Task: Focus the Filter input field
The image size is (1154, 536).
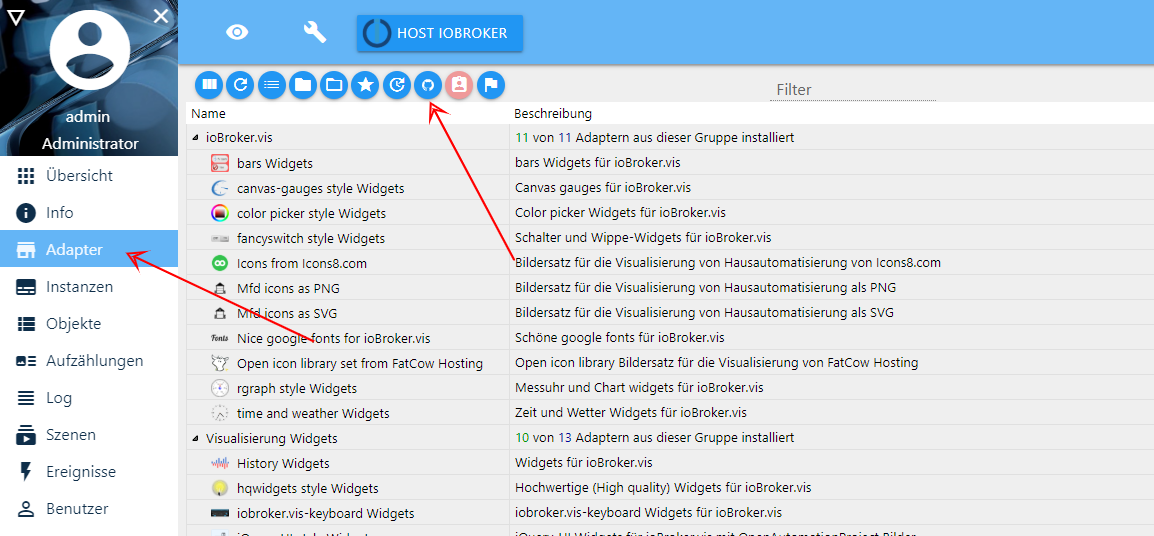Action: [852, 89]
